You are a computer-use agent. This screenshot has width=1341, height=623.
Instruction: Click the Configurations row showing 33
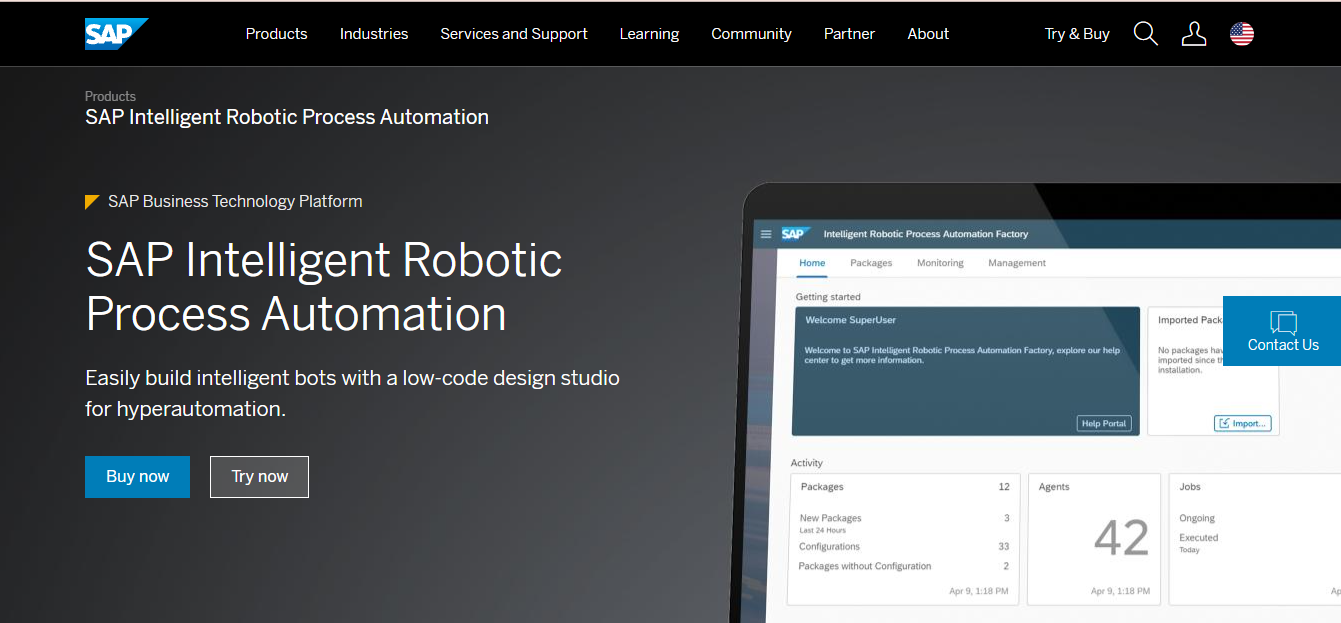[904, 547]
